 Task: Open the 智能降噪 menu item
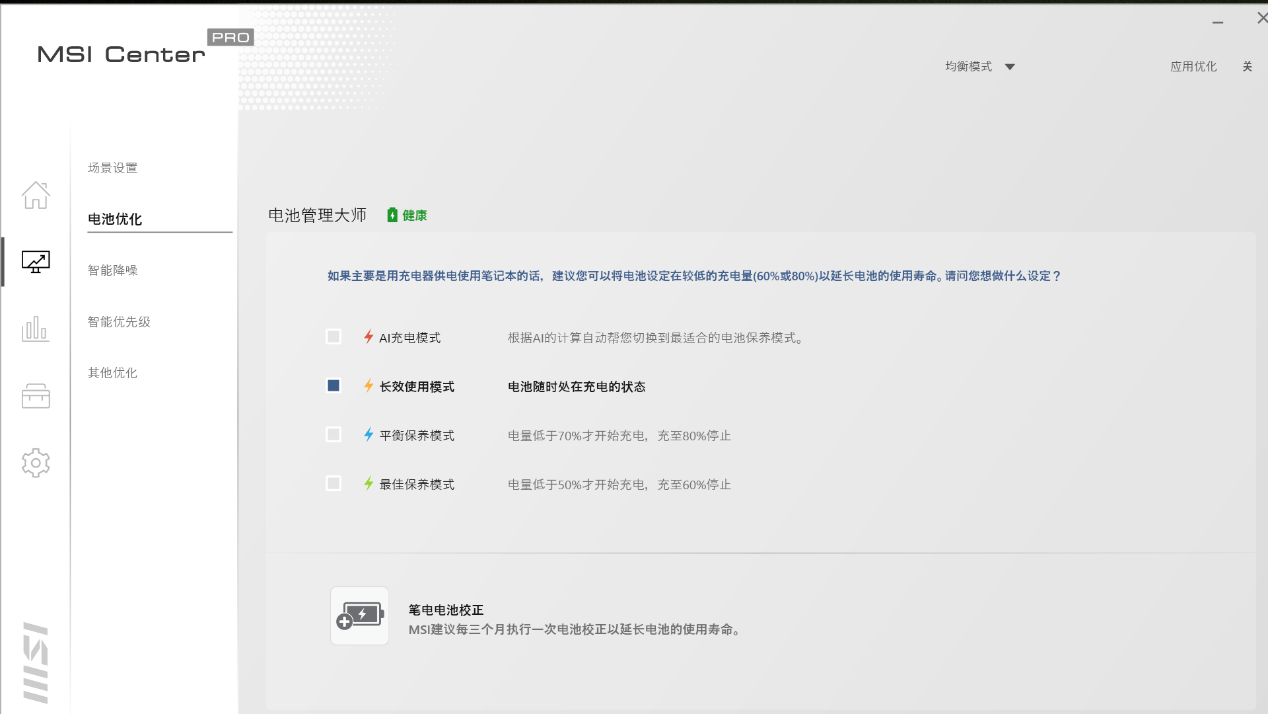[x=113, y=270]
